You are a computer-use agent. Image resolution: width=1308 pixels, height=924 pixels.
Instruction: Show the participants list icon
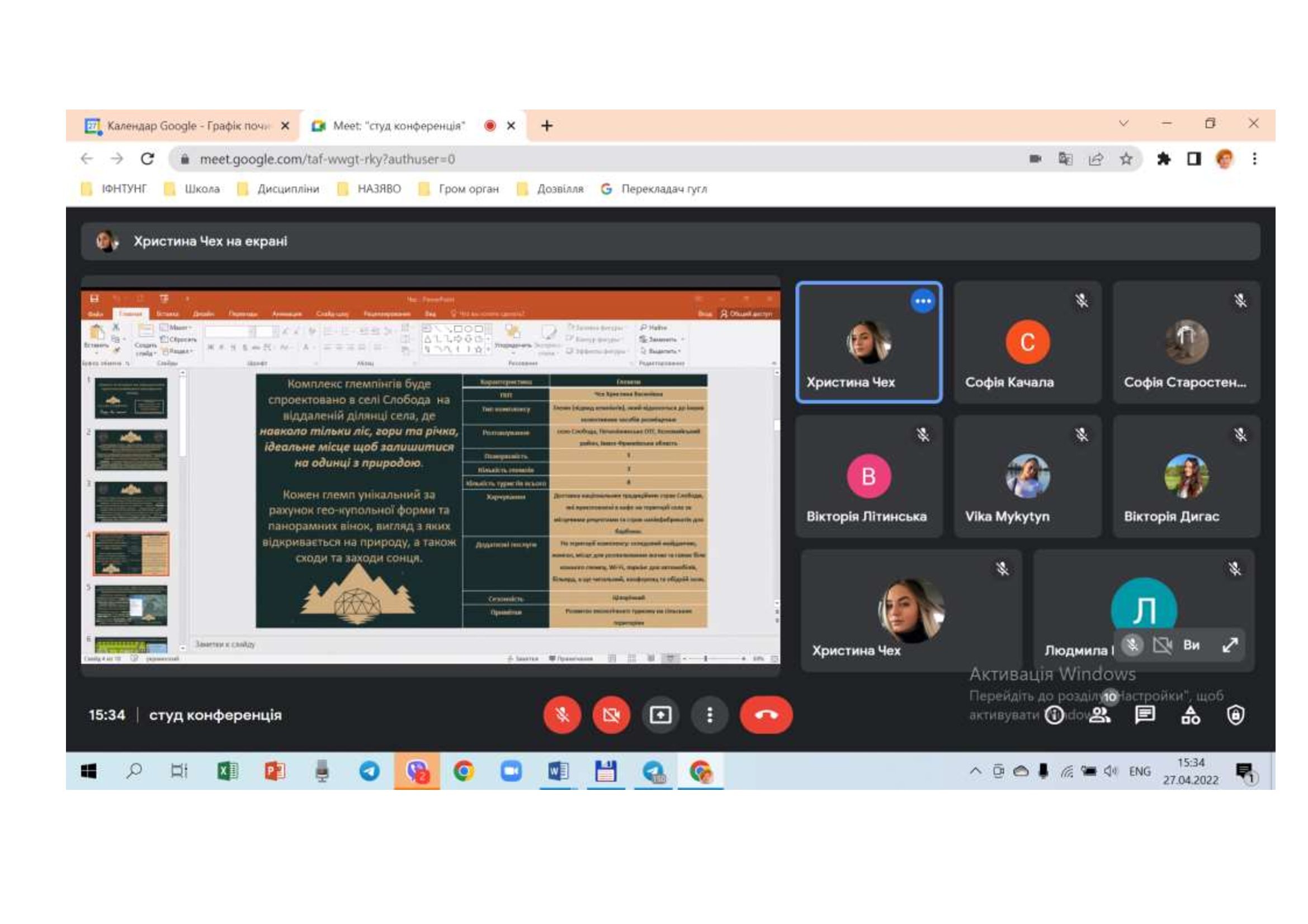pos(1099,714)
